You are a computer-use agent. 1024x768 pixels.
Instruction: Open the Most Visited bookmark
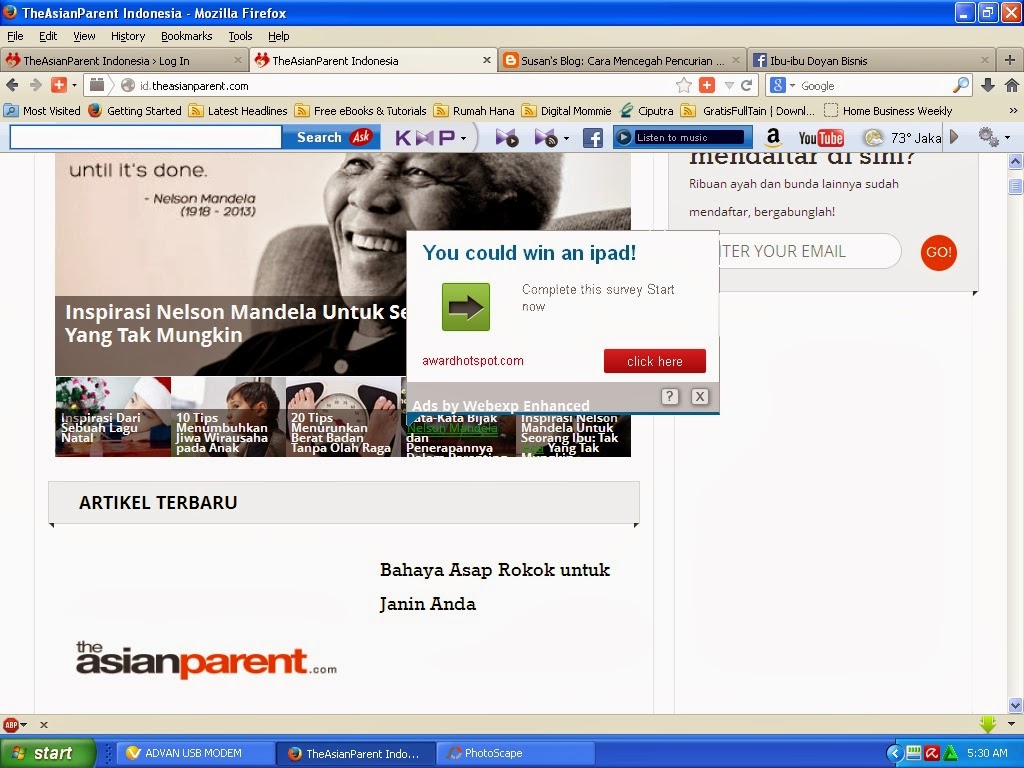click(43, 111)
